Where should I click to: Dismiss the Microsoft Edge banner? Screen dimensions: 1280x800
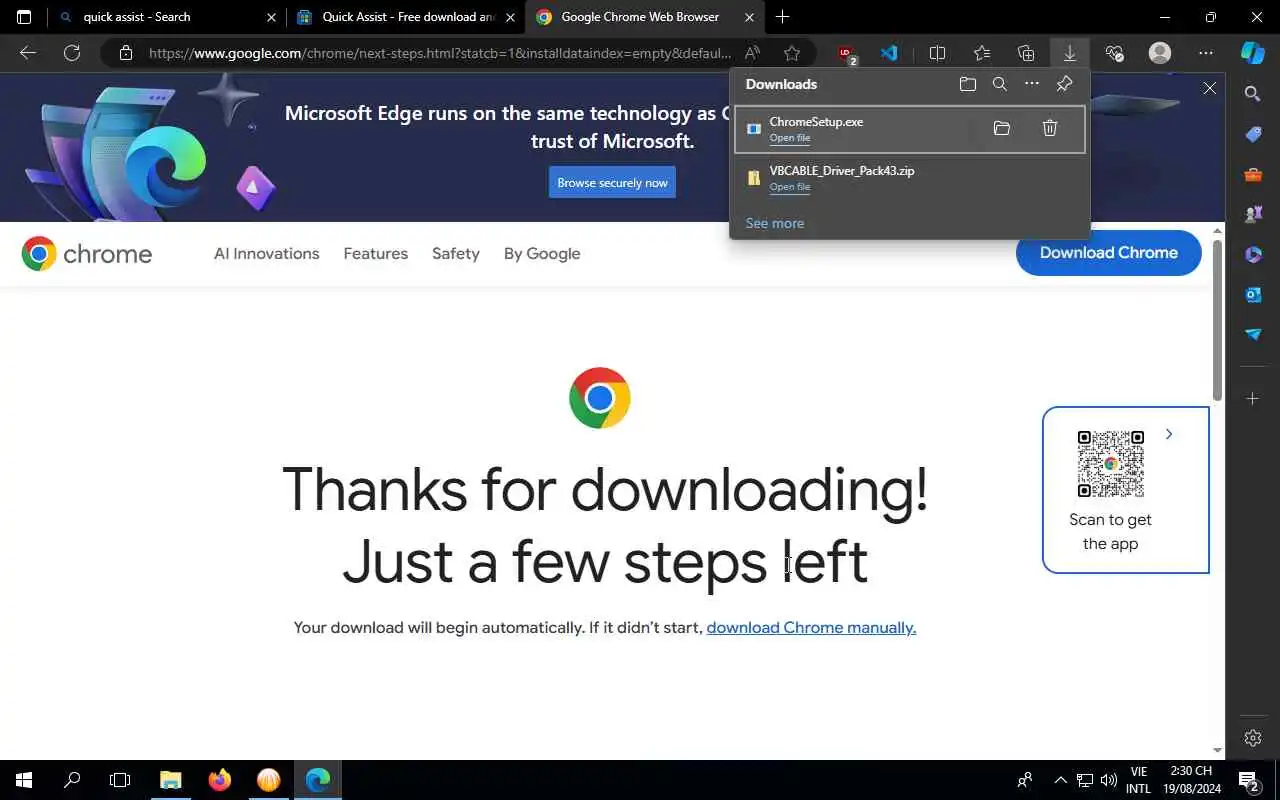(x=1209, y=88)
